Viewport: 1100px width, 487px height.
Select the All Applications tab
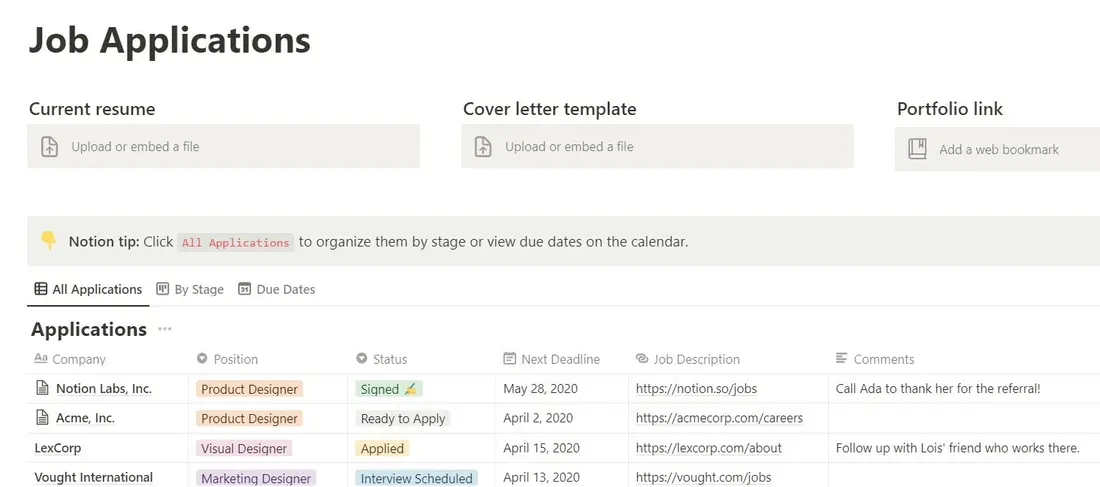tap(88, 289)
